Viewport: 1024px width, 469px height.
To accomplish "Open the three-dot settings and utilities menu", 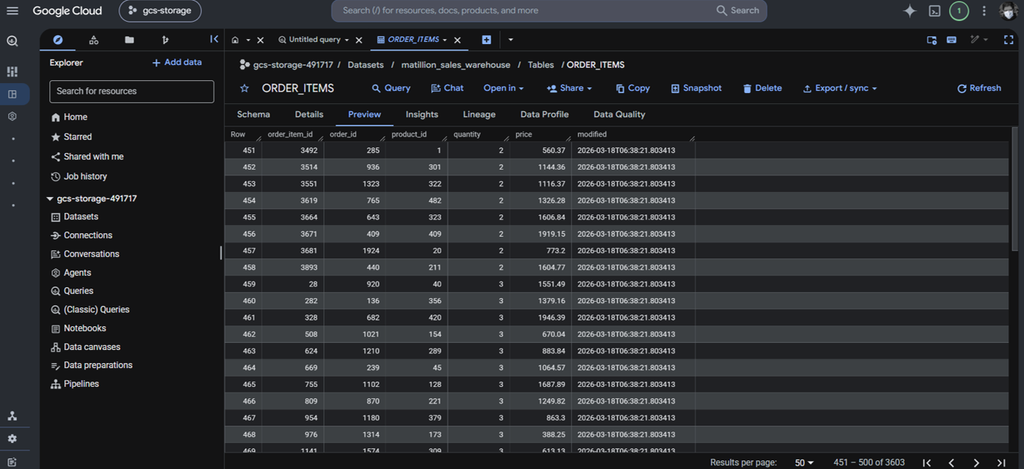I will tap(984, 10).
